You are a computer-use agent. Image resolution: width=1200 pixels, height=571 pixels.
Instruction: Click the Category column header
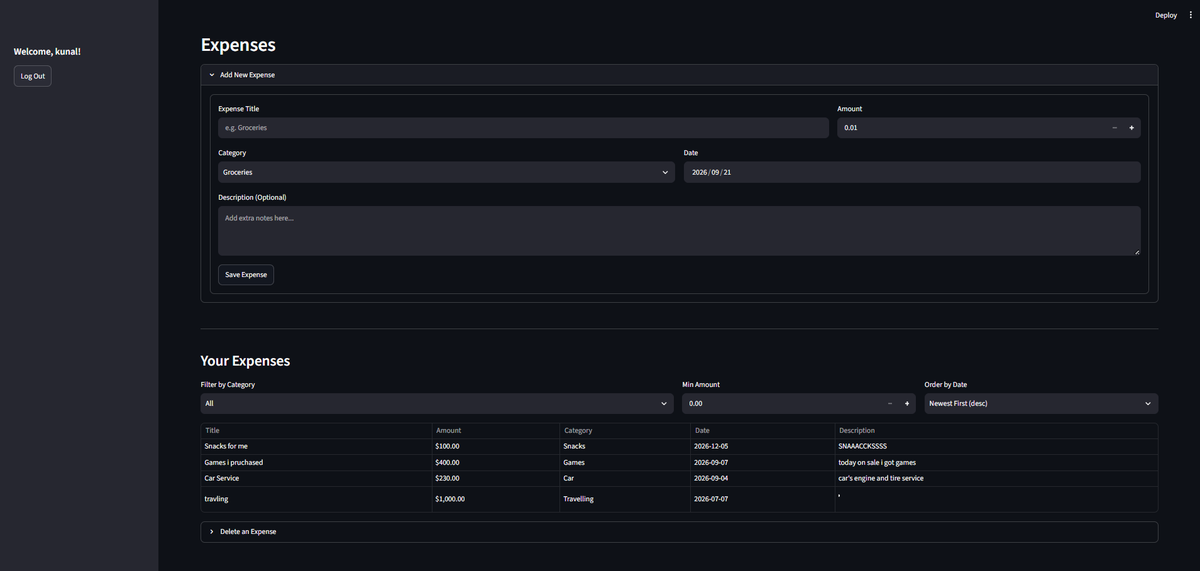pos(625,431)
